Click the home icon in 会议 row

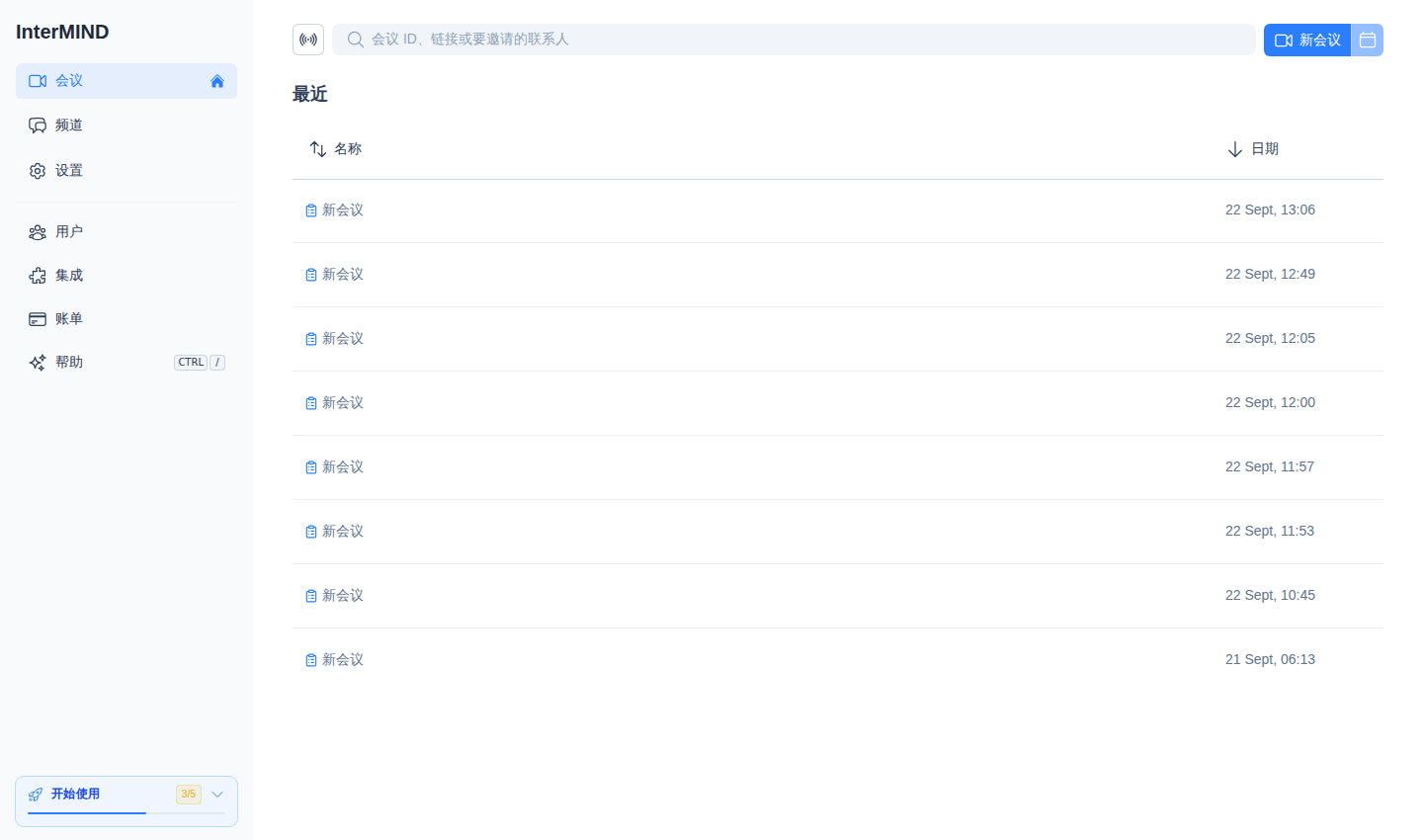(217, 81)
